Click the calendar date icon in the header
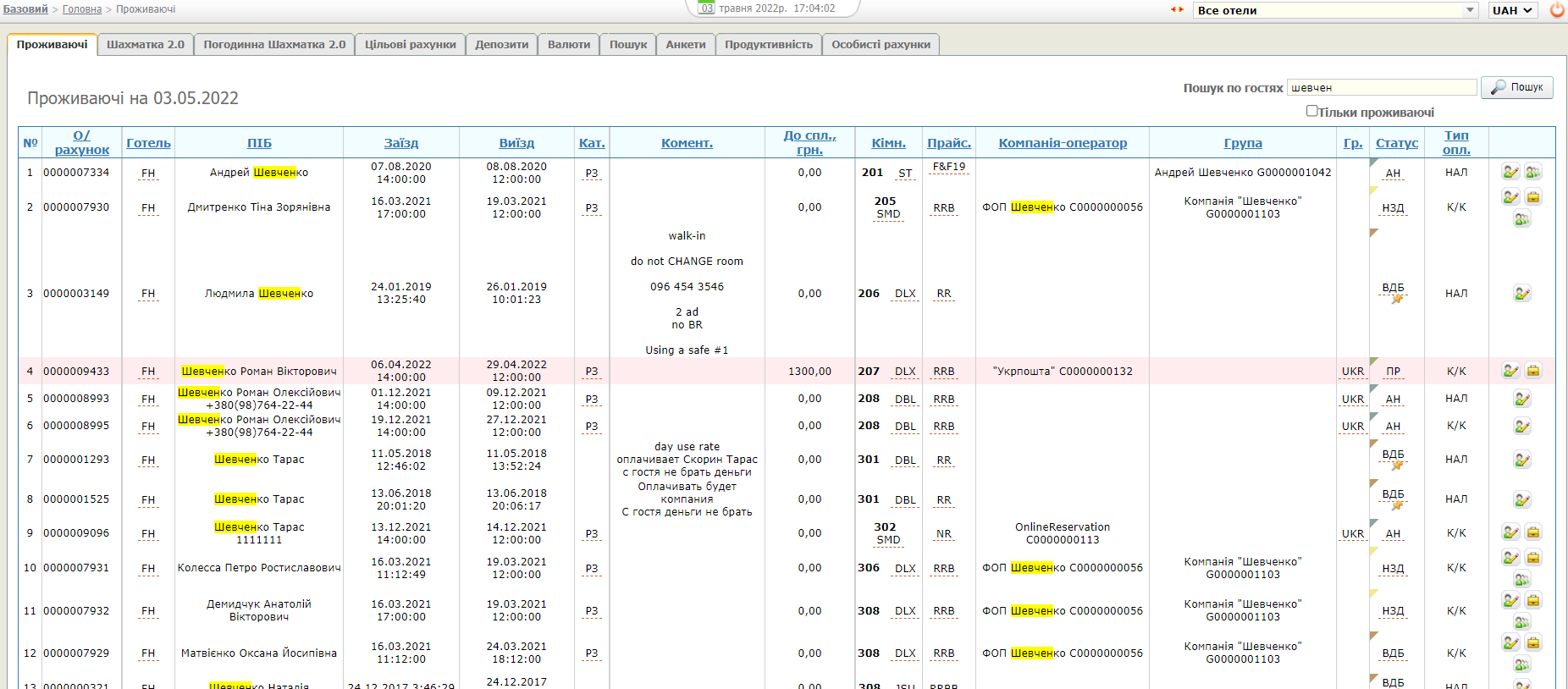Viewport: 1568px width, 689px height. pos(706,8)
